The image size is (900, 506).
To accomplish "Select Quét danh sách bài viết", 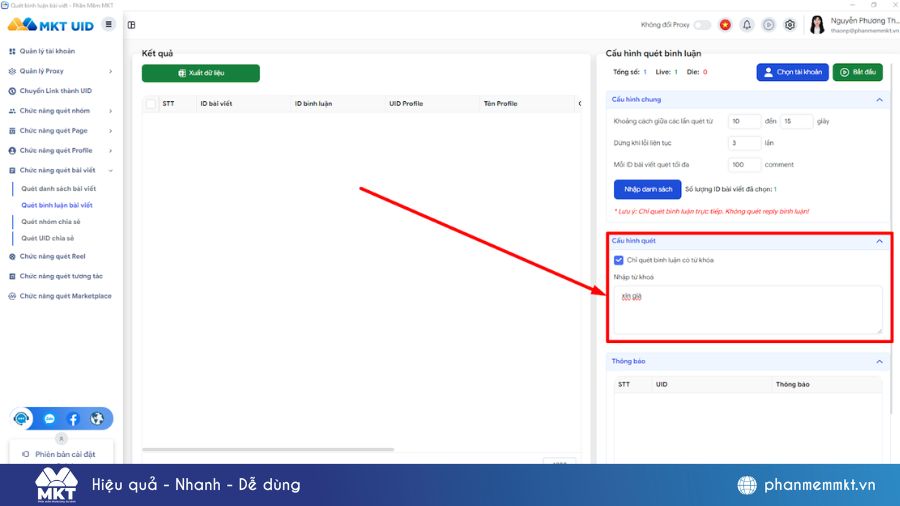I will tap(59, 188).
